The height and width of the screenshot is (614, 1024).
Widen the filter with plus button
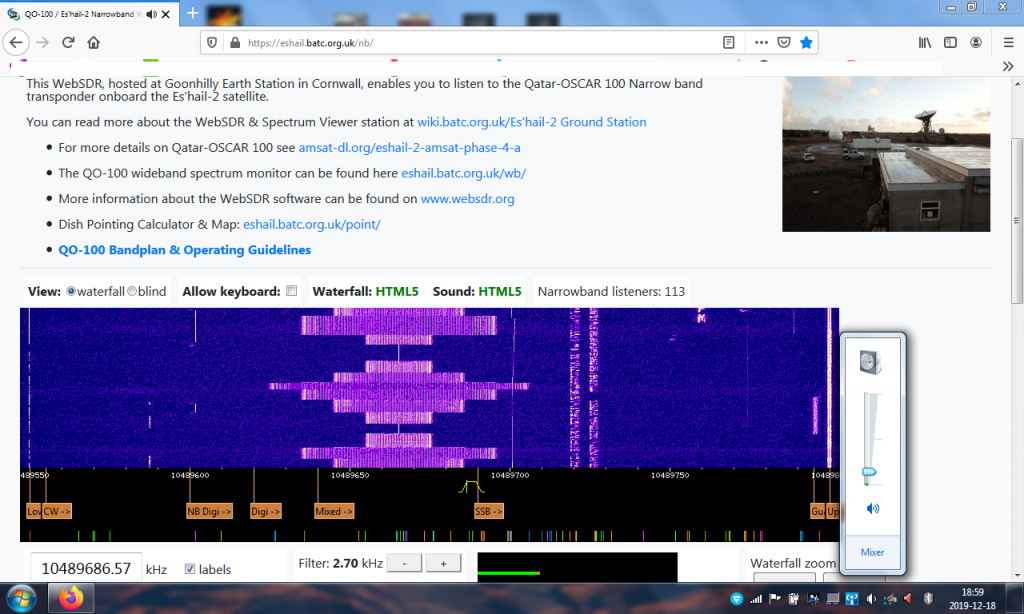[x=443, y=563]
